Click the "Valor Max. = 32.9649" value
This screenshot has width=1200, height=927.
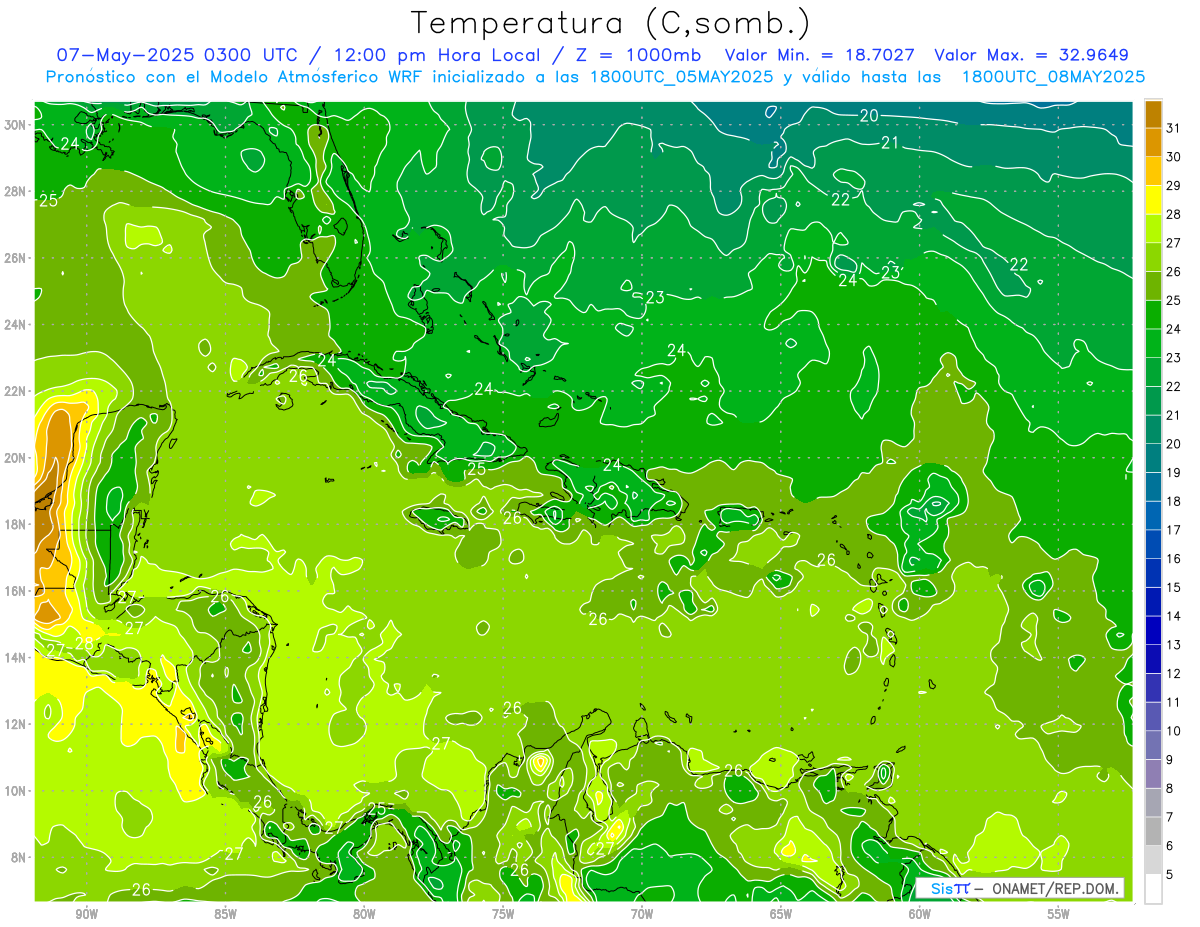pyautogui.click(x=1032, y=54)
